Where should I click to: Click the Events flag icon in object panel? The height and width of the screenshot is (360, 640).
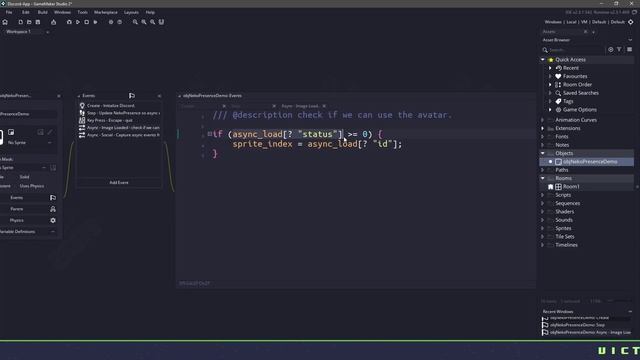53,198
